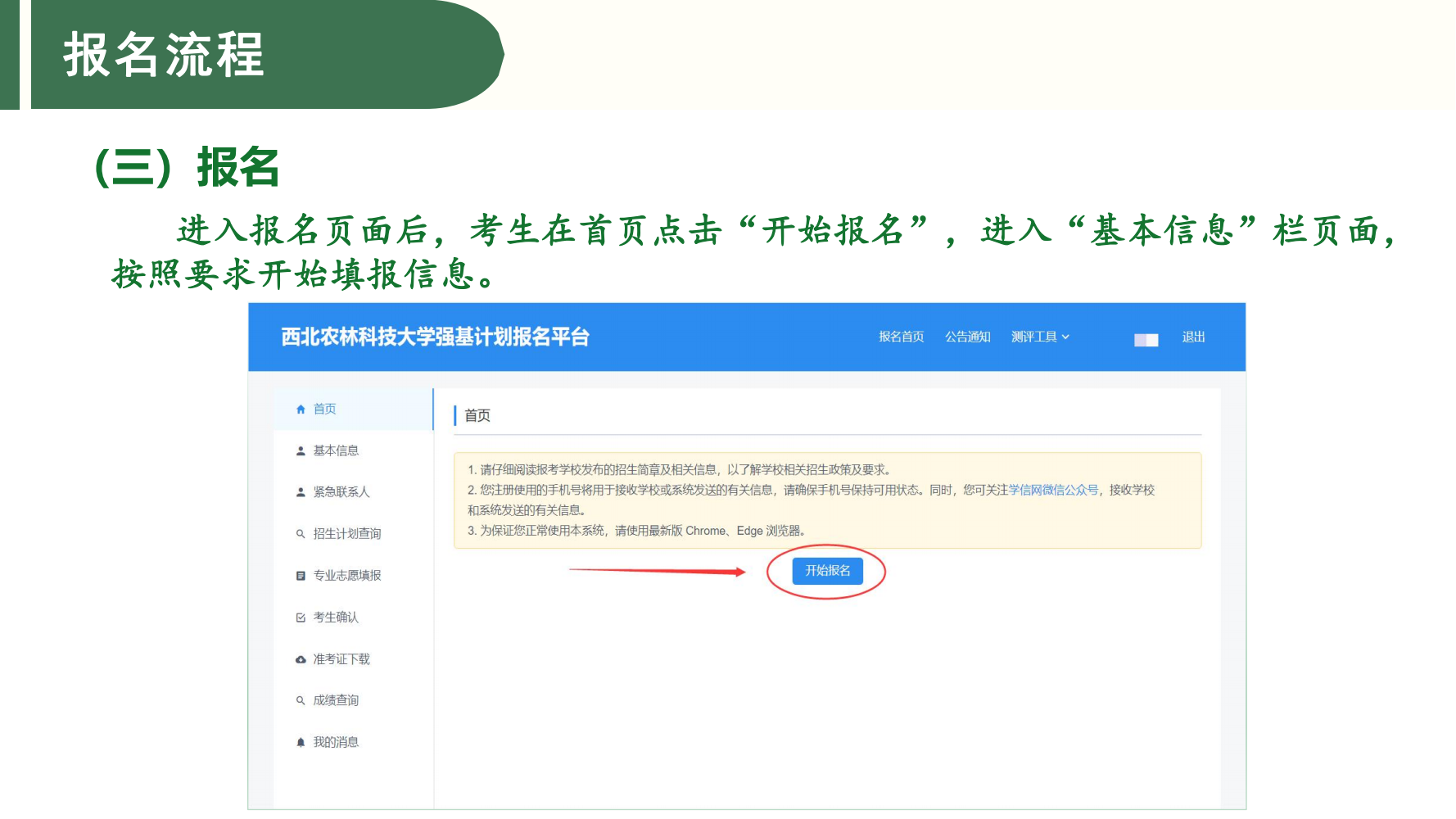This screenshot has height=819, width=1456.
Task: Click 退出 to log out
Action: click(x=1193, y=337)
